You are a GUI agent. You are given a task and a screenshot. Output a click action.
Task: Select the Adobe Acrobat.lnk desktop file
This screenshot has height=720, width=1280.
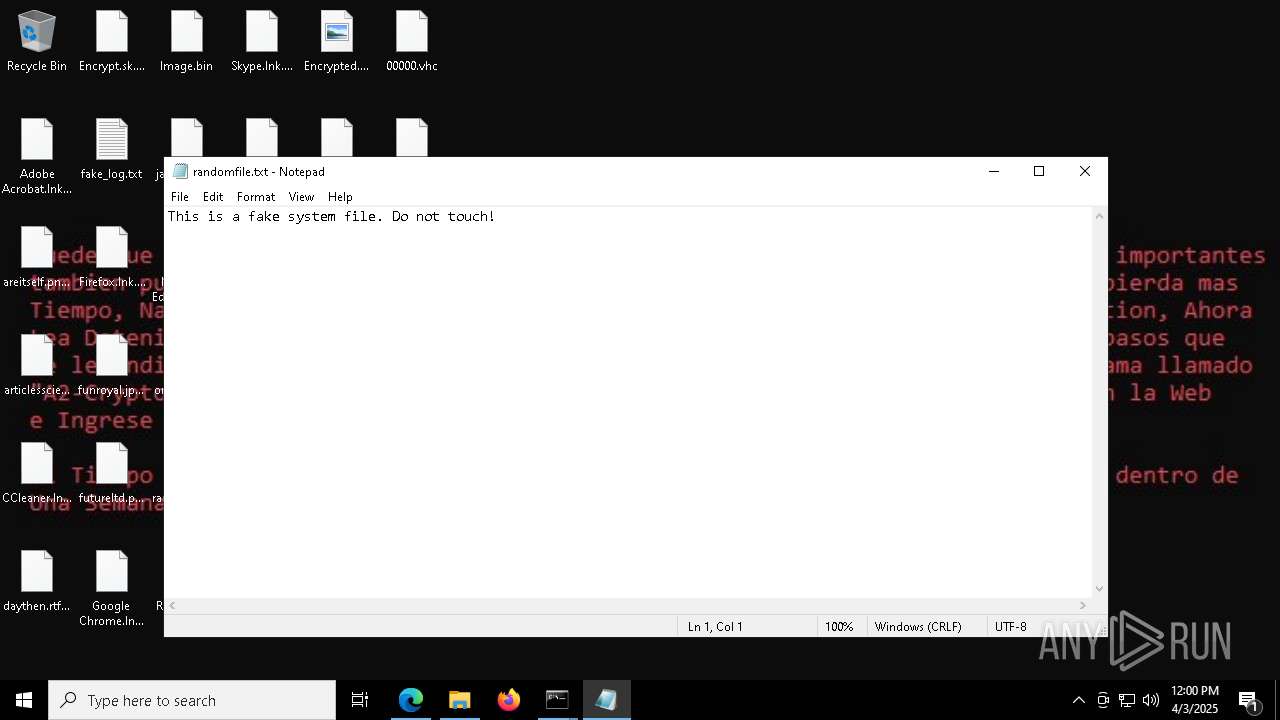[x=37, y=157]
